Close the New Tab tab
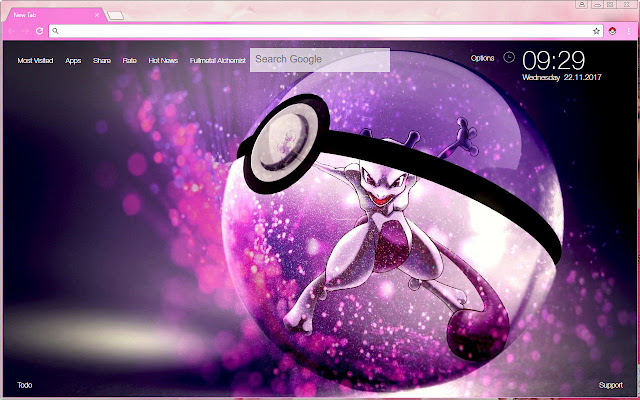This screenshot has width=640, height=400. click(97, 15)
